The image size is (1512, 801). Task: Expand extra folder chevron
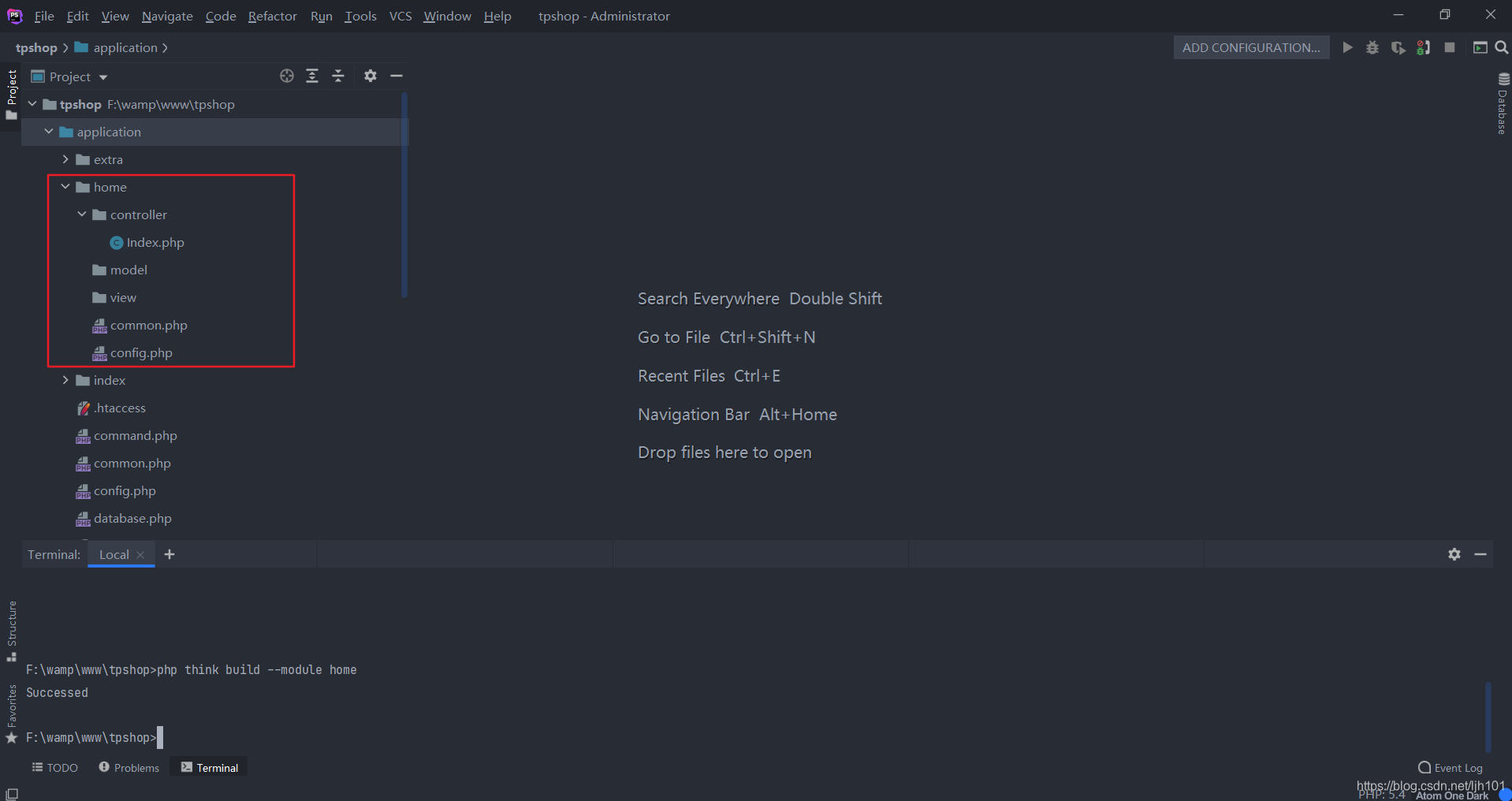[65, 159]
